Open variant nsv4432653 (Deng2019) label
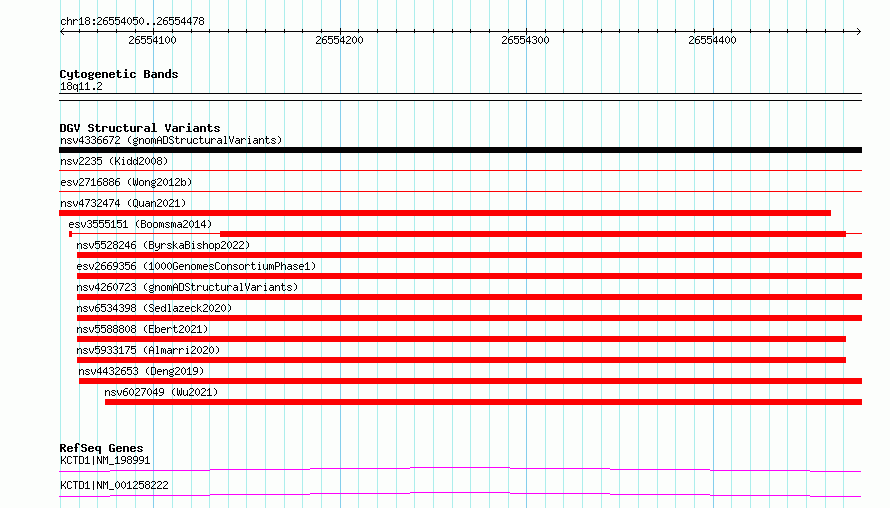Screen dimensions: 890x508 141,371
